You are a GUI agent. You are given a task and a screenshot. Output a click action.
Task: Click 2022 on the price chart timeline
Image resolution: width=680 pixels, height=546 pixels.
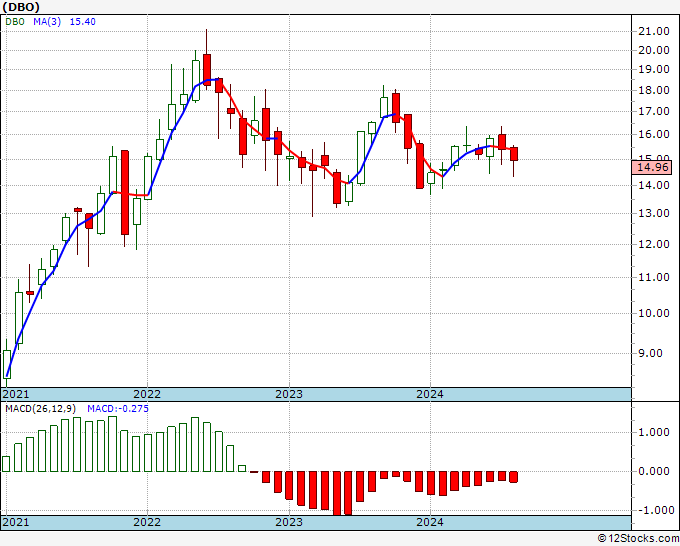(147, 394)
